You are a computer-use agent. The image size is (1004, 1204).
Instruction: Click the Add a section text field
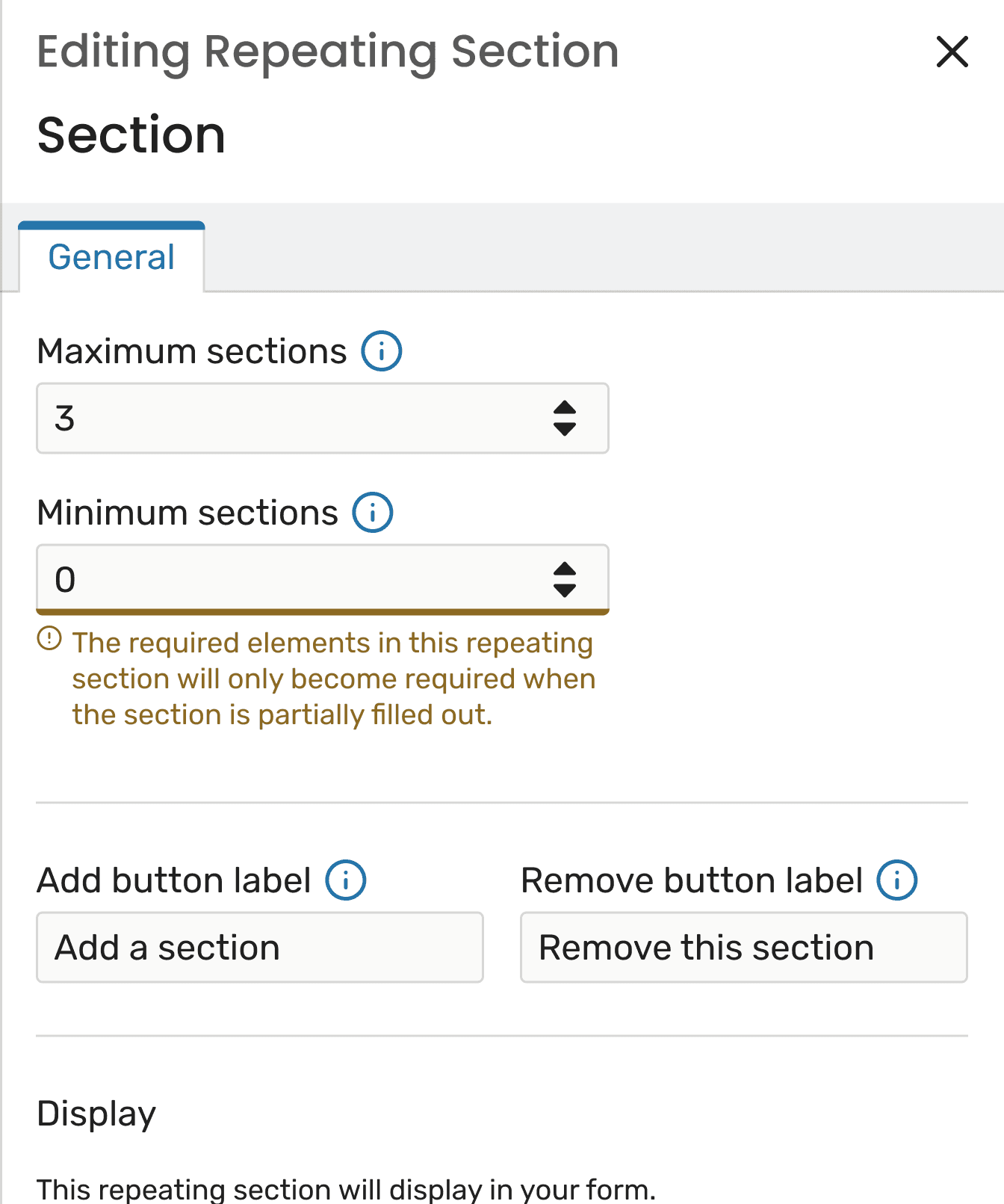click(x=259, y=948)
